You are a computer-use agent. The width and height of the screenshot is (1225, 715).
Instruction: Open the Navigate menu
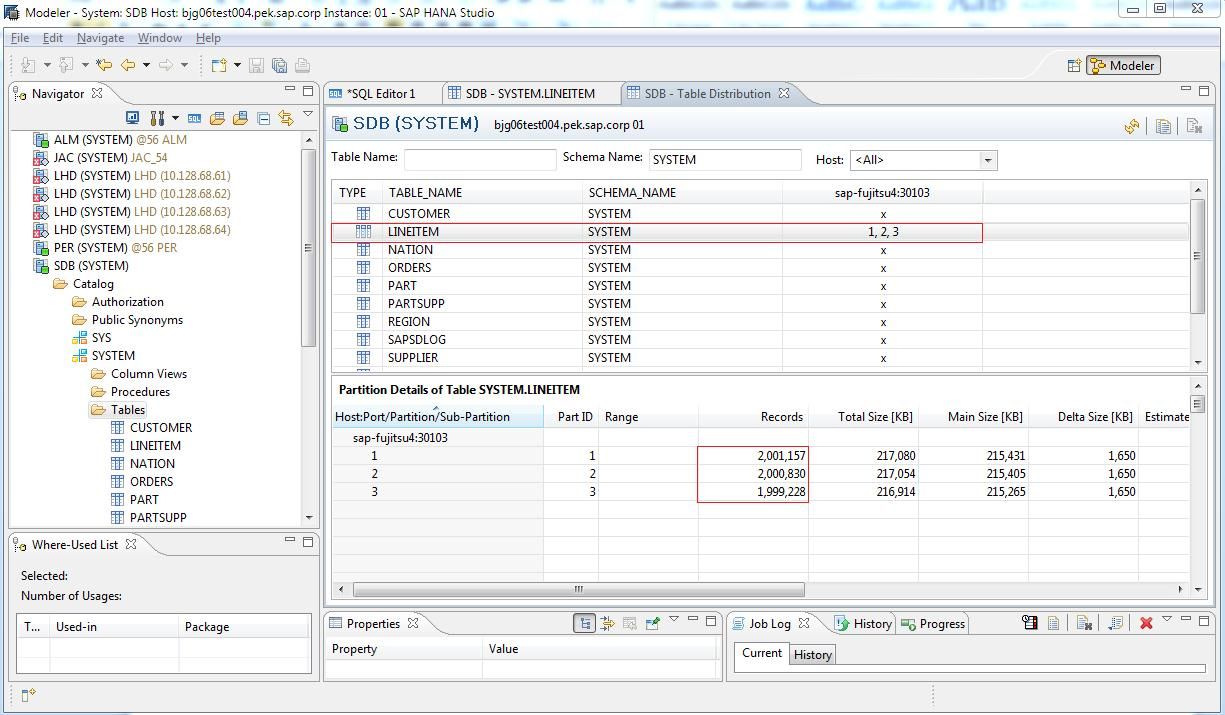pos(100,38)
